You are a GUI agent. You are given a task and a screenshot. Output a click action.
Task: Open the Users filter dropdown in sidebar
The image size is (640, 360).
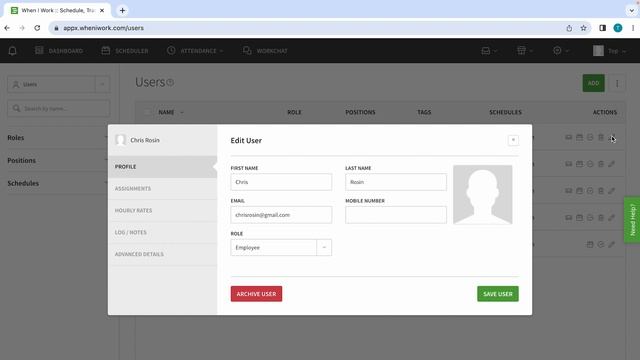tap(58, 84)
